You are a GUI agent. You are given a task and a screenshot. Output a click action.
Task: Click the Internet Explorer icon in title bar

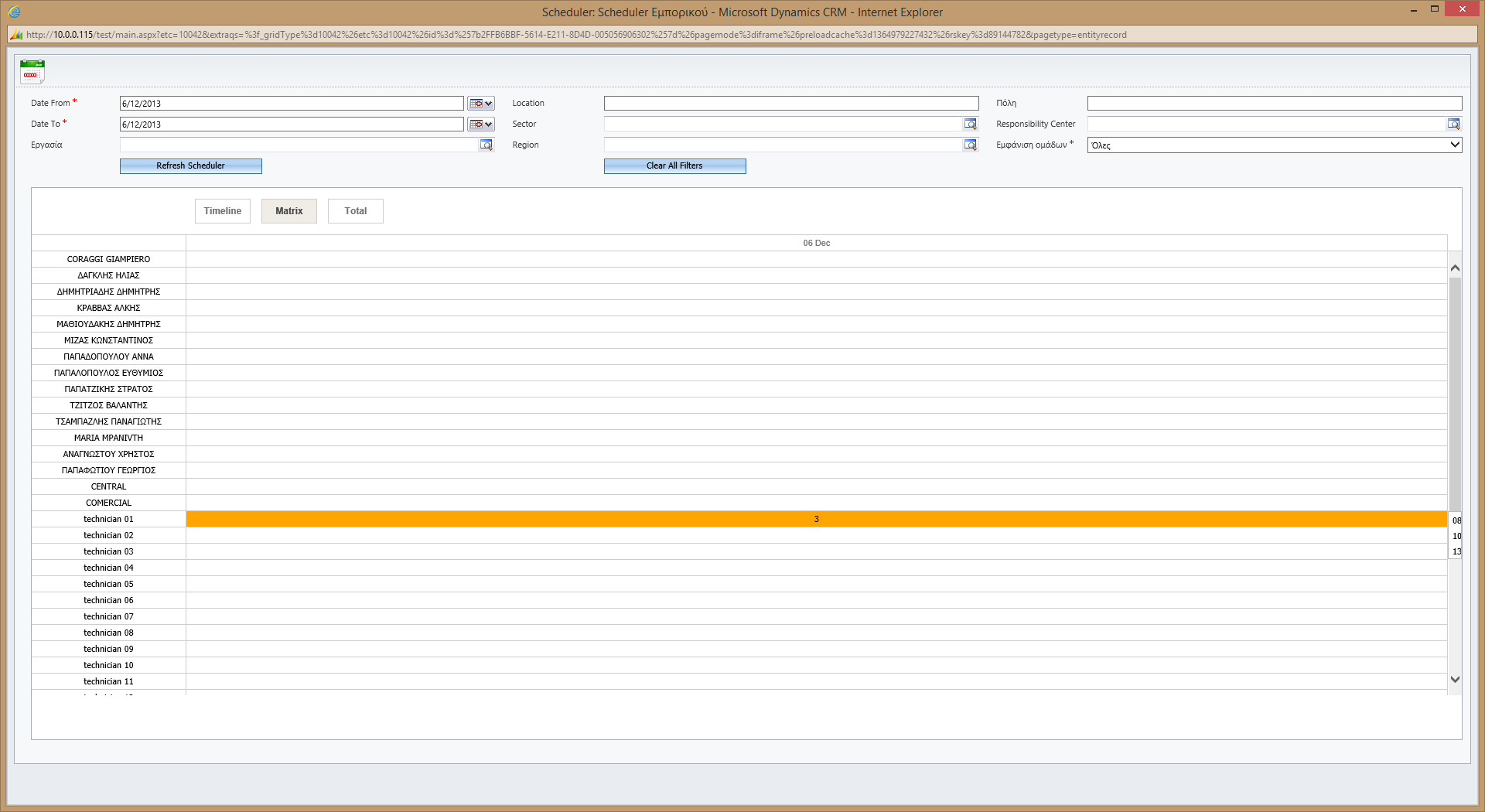pyautogui.click(x=14, y=12)
